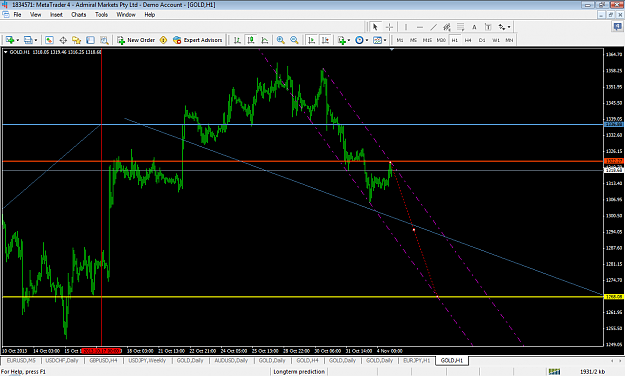The height and width of the screenshot is (376, 625).
Task: Expand the Arrows tool dropdown
Action: pos(509,28)
